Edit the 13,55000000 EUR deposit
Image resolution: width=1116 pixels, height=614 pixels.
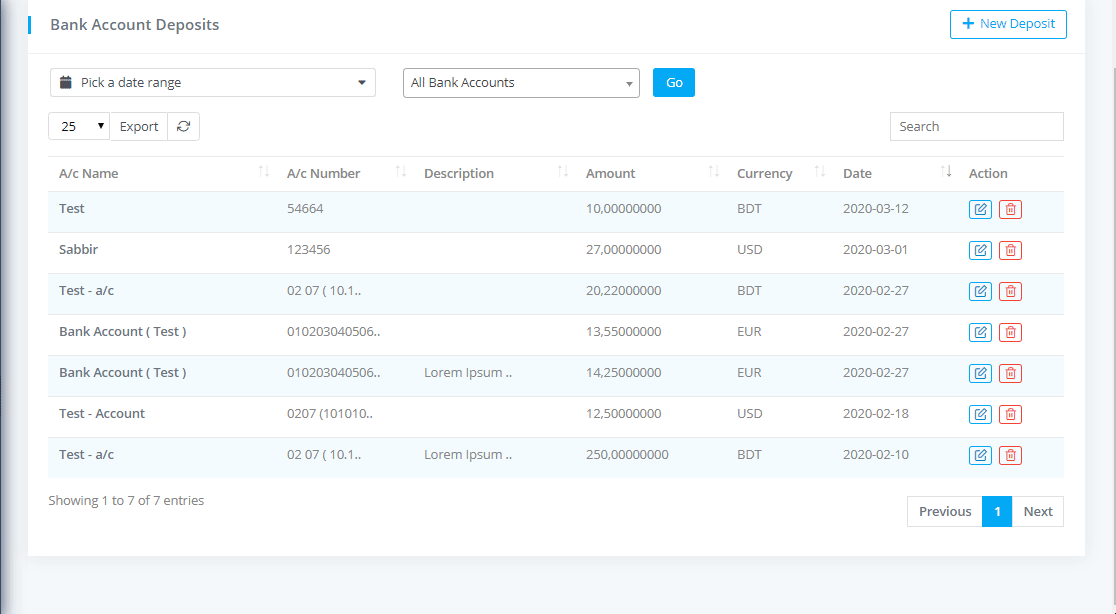point(980,332)
